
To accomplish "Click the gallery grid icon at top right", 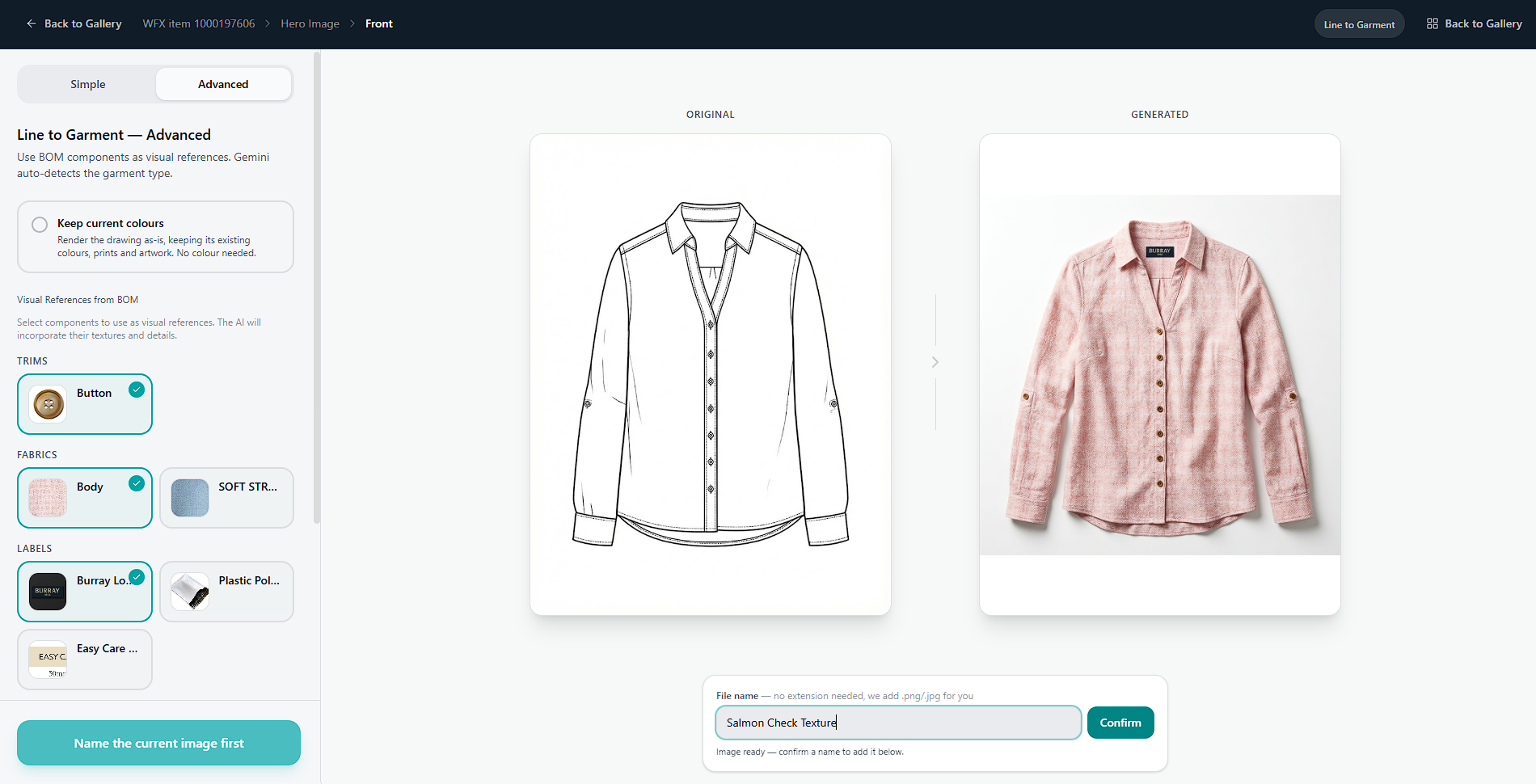I will click(1433, 23).
